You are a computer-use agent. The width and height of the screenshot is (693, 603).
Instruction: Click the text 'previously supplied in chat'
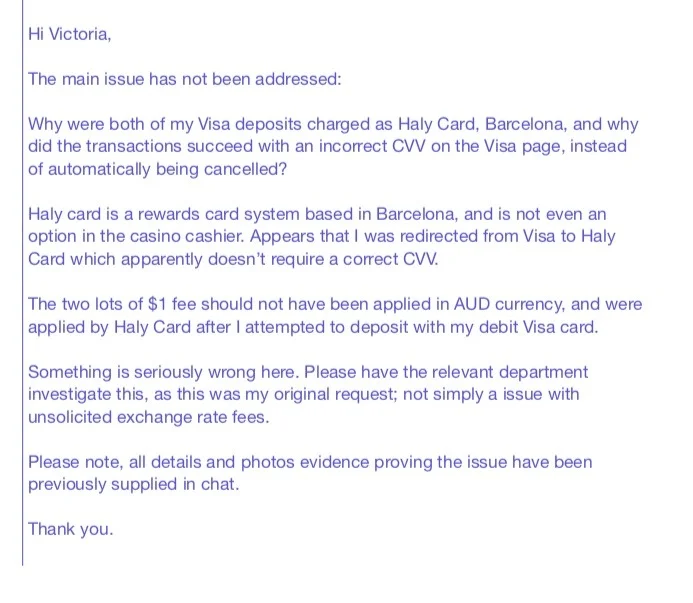(x=133, y=485)
